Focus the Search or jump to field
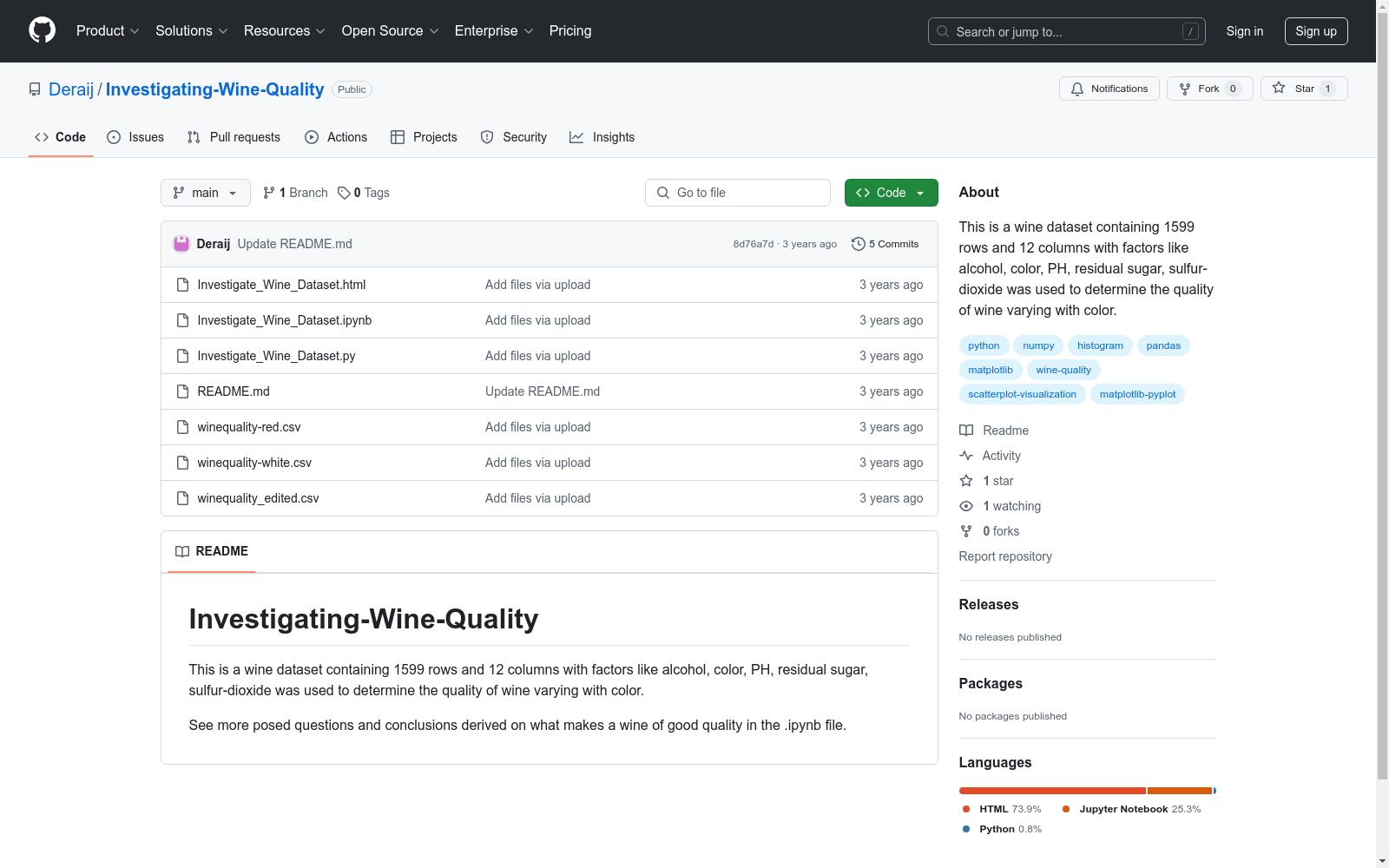Viewport: 1389px width, 868px height. point(1067,31)
